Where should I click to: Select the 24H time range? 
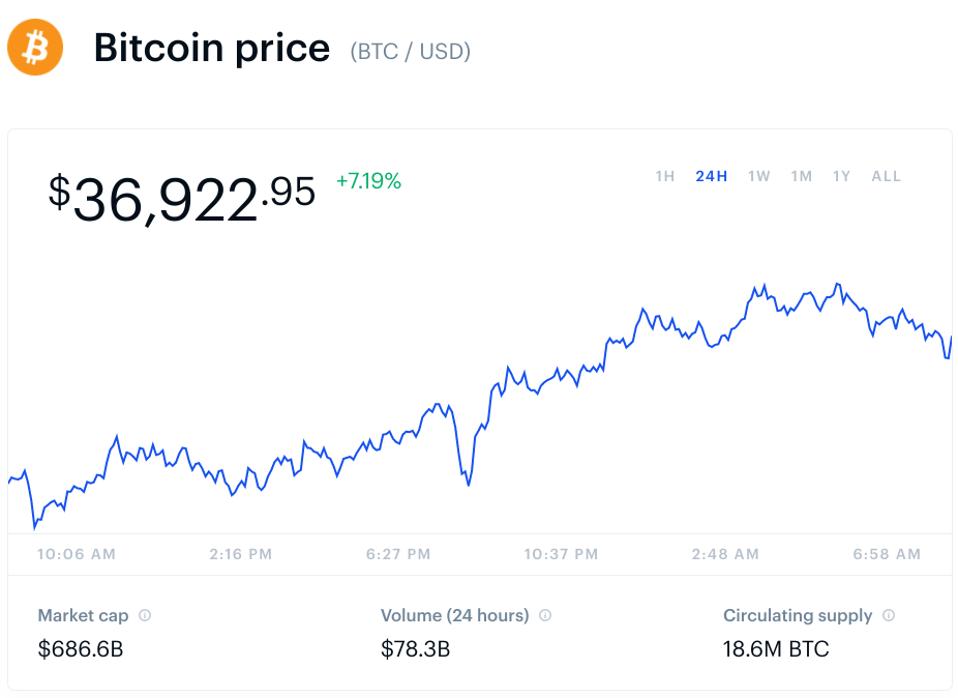(711, 176)
